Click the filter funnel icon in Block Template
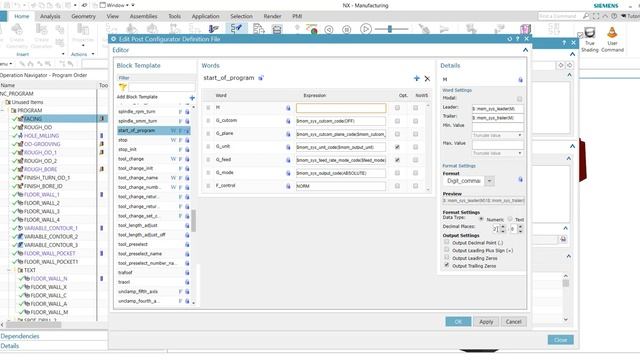The image size is (640, 360). [x=122, y=87]
